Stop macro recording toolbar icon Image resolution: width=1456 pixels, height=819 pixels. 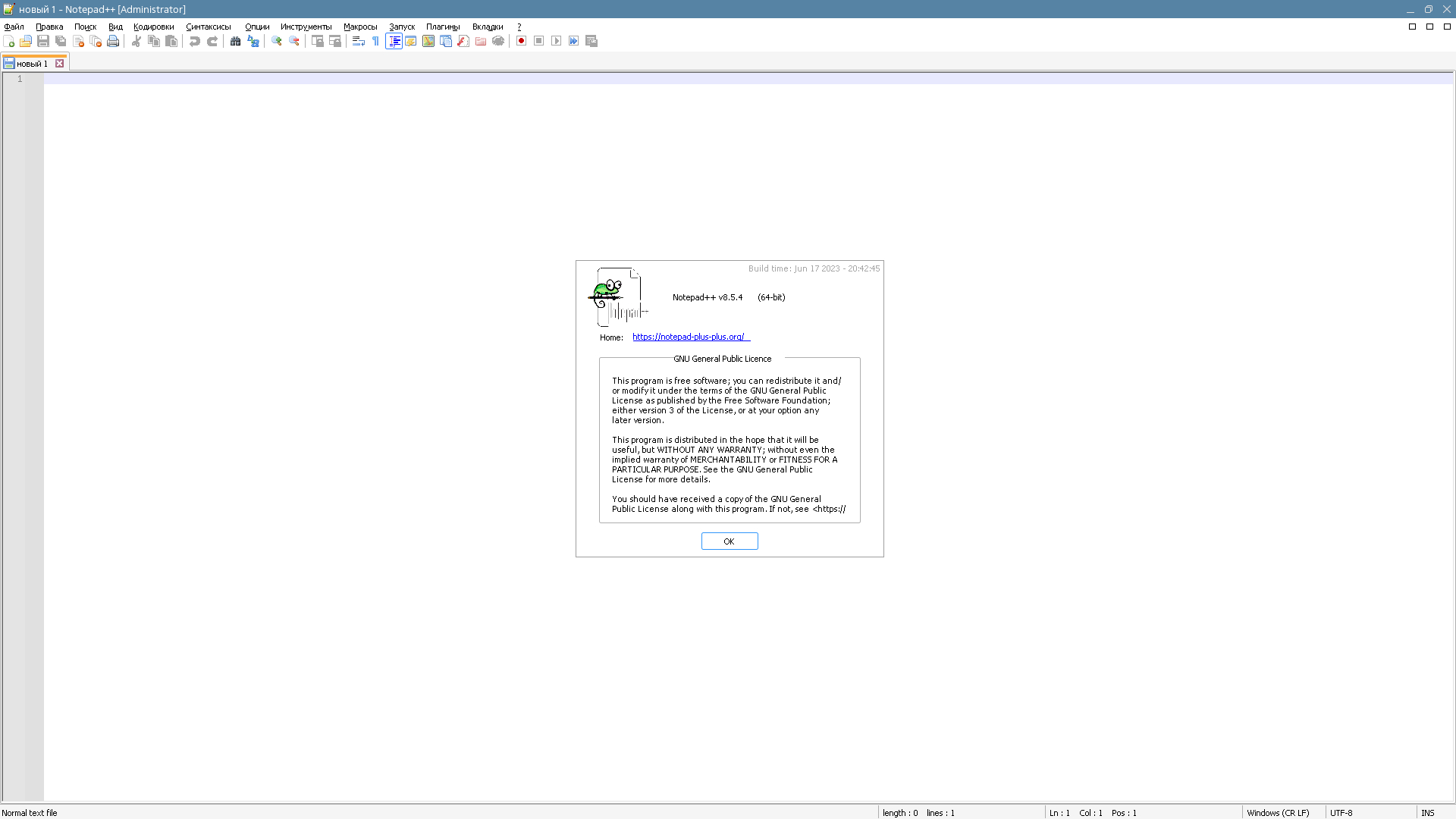pyautogui.click(x=539, y=41)
